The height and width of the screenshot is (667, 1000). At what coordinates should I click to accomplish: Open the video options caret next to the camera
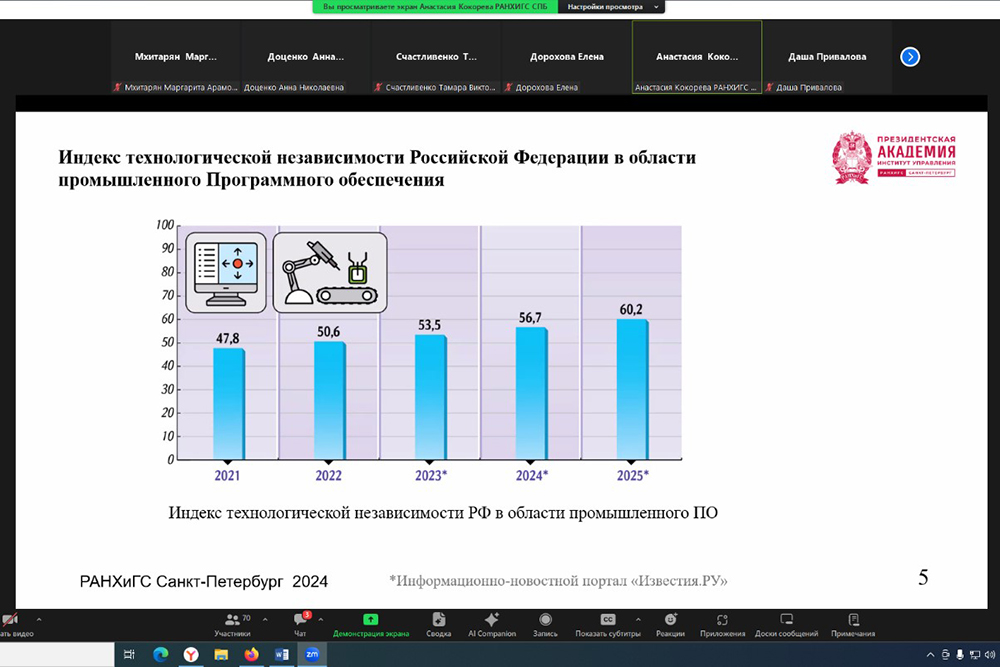39,619
